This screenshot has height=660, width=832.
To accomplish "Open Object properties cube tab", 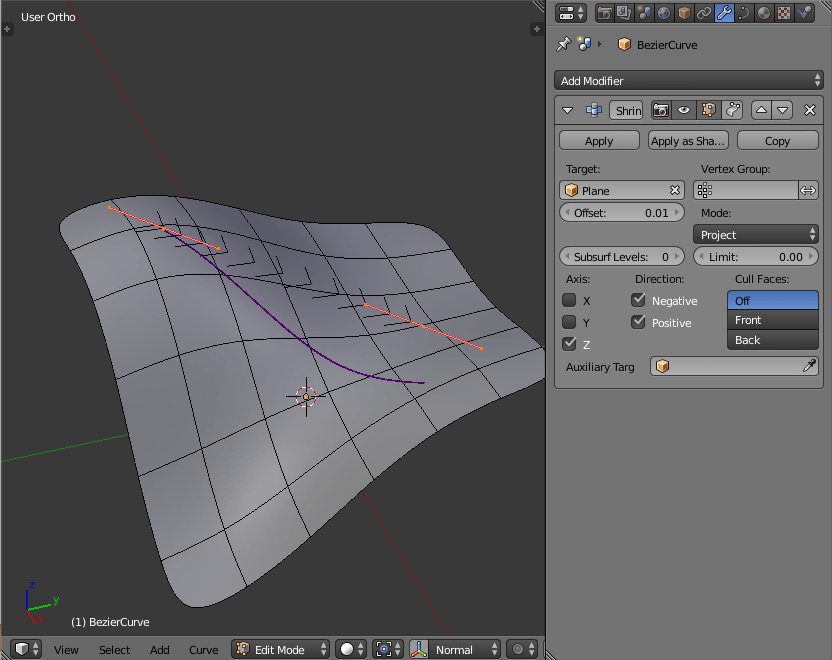I will coord(684,12).
